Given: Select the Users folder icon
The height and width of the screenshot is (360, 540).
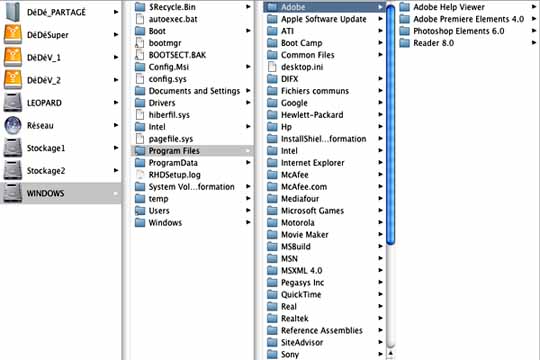Looking at the screenshot, I should click(x=140, y=210).
